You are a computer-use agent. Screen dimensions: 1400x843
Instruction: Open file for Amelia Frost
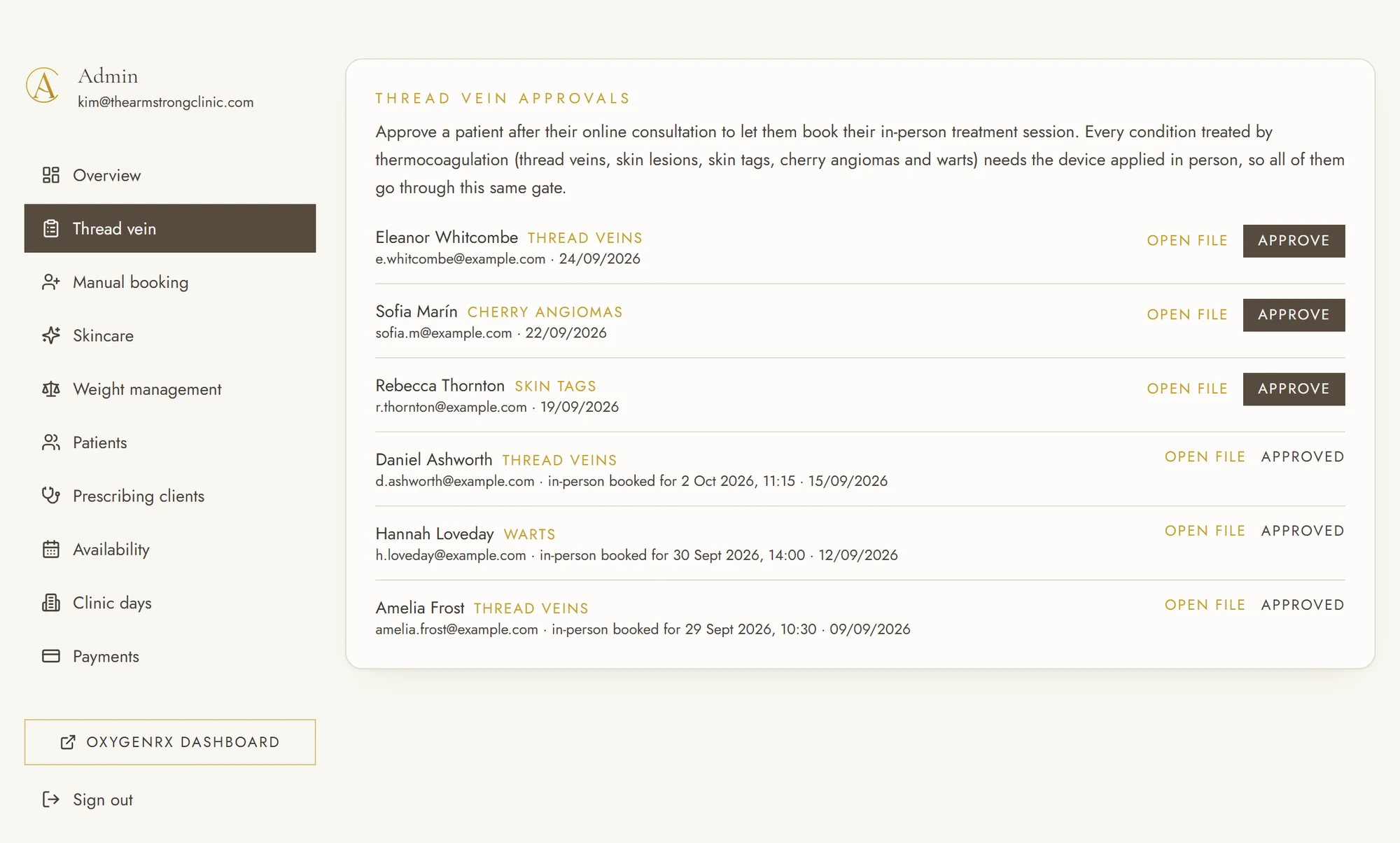[x=1205, y=606]
